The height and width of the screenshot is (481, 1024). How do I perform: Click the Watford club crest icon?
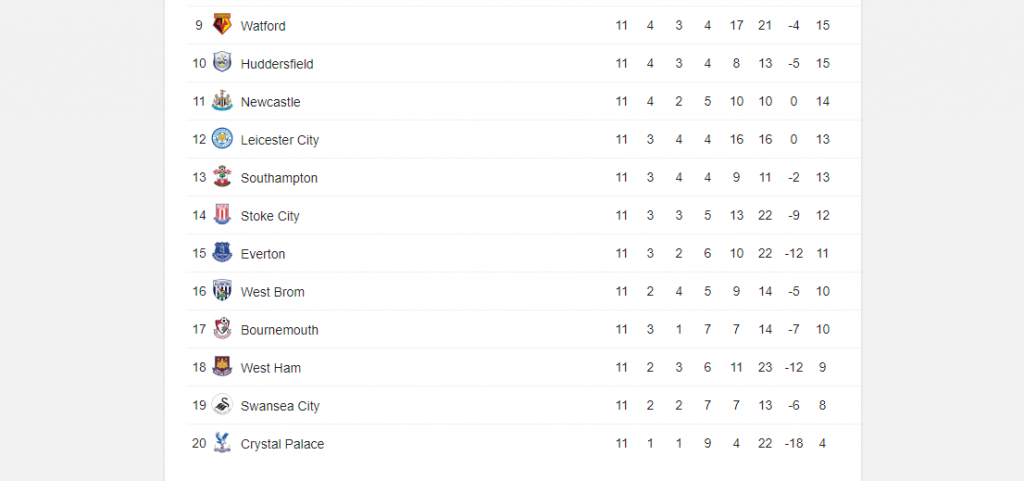click(222, 25)
